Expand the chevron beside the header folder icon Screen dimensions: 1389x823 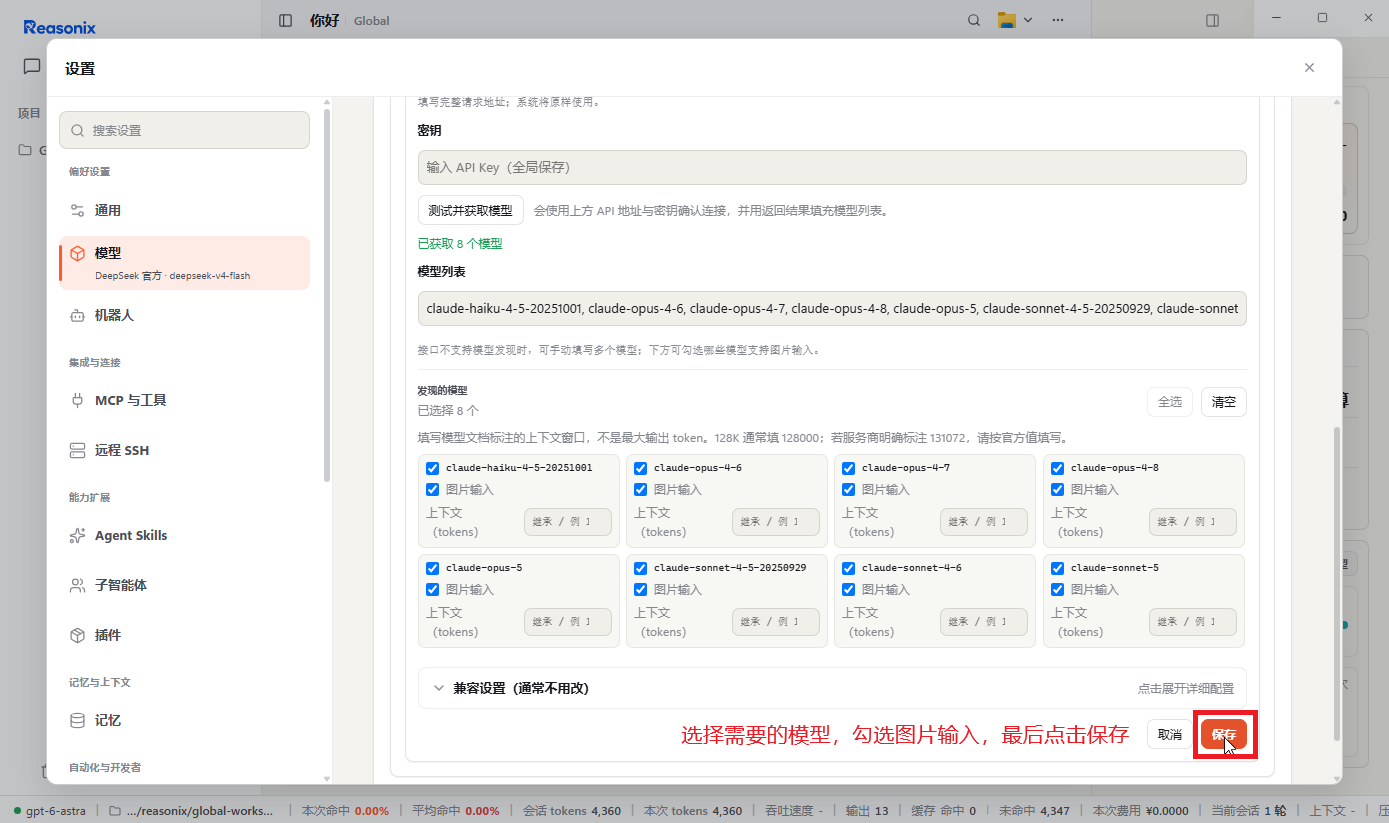(x=1028, y=20)
